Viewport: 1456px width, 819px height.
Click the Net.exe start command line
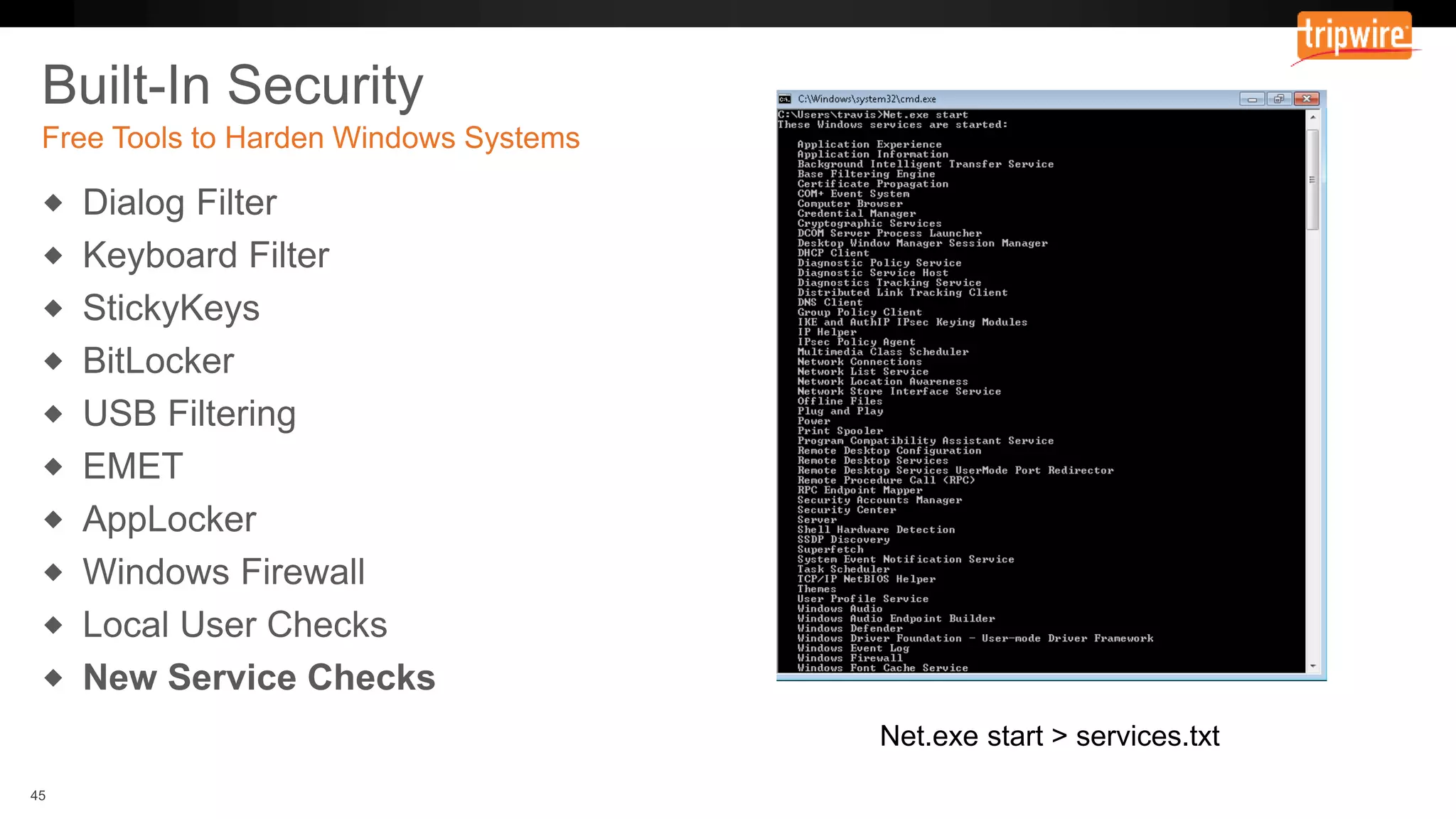click(x=873, y=115)
